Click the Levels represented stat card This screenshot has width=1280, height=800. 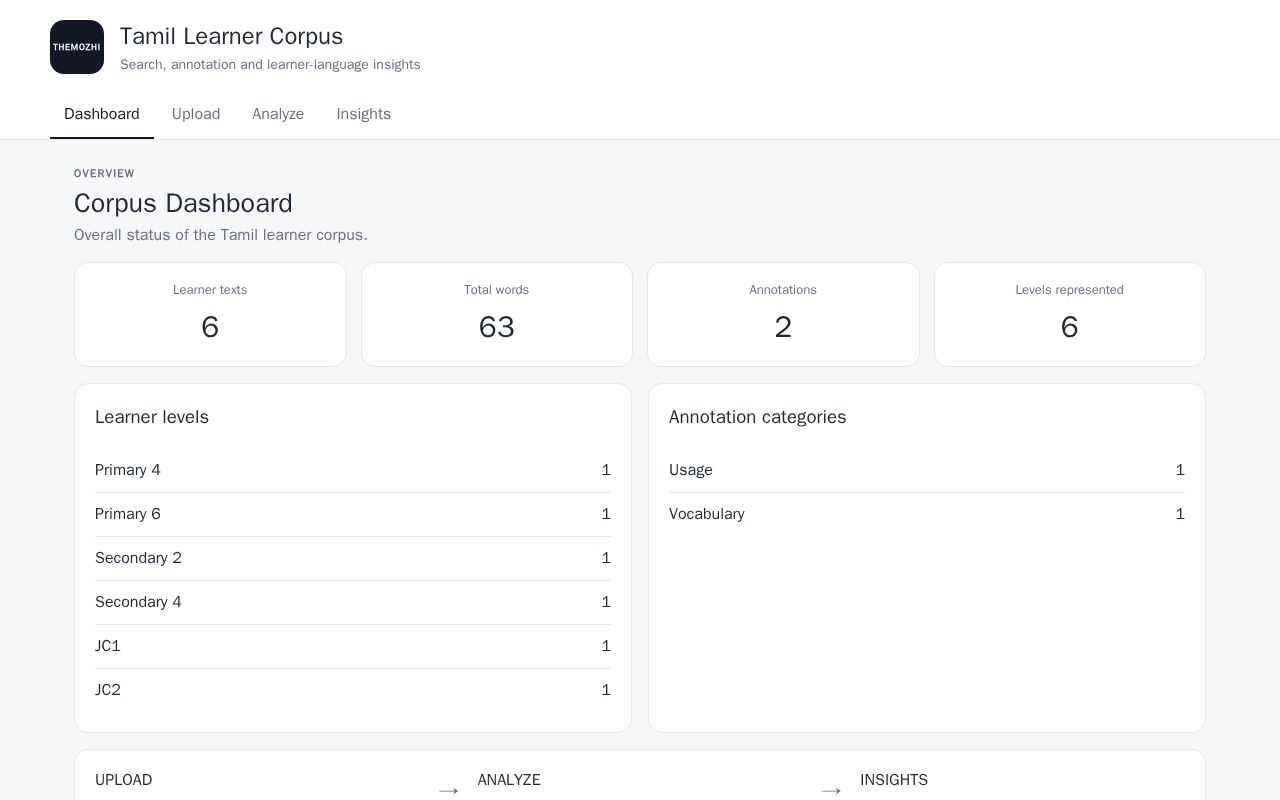tap(1070, 314)
